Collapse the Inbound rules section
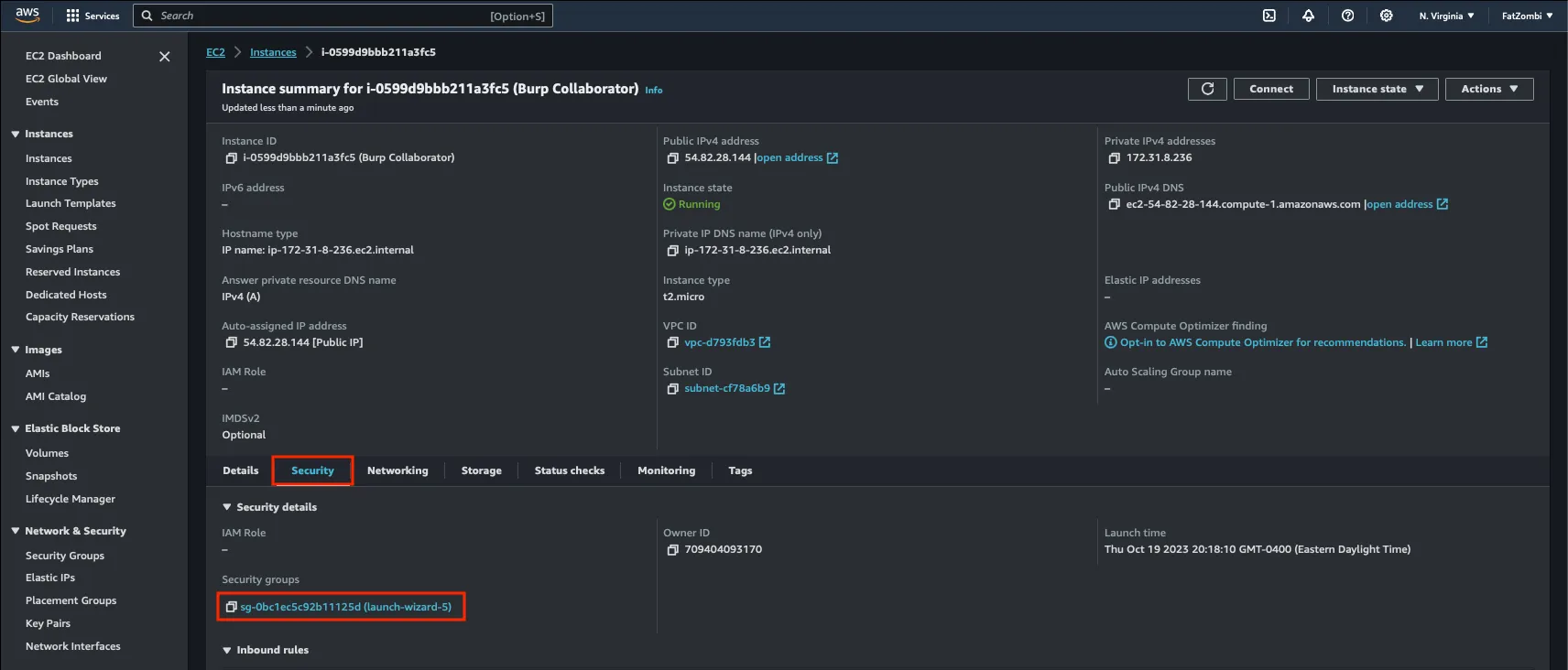Screen dimensions: 1568x670 [227, 651]
